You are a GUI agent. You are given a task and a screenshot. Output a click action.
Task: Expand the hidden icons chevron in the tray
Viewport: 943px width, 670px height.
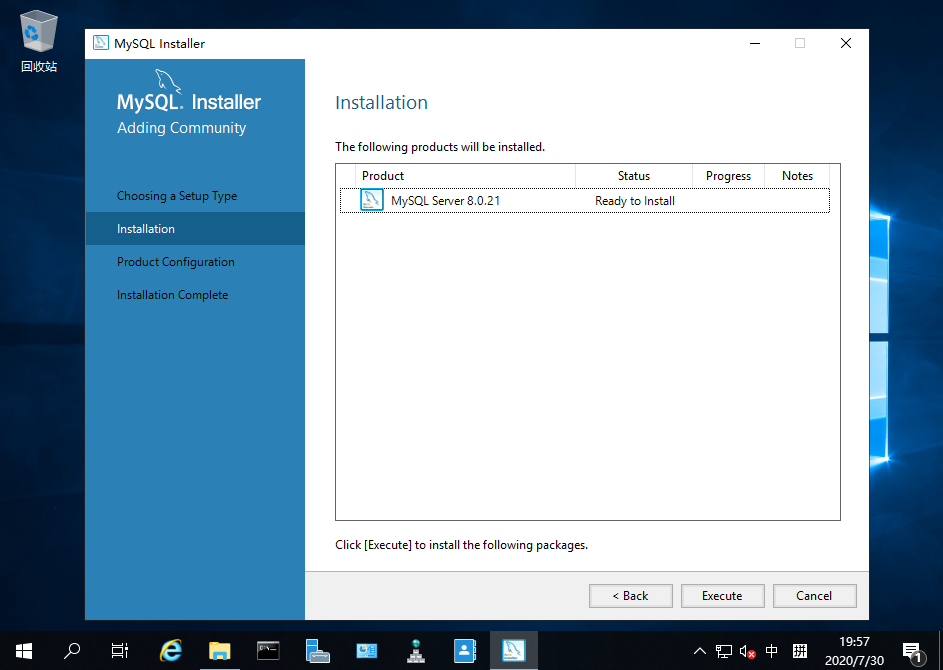pyautogui.click(x=699, y=650)
